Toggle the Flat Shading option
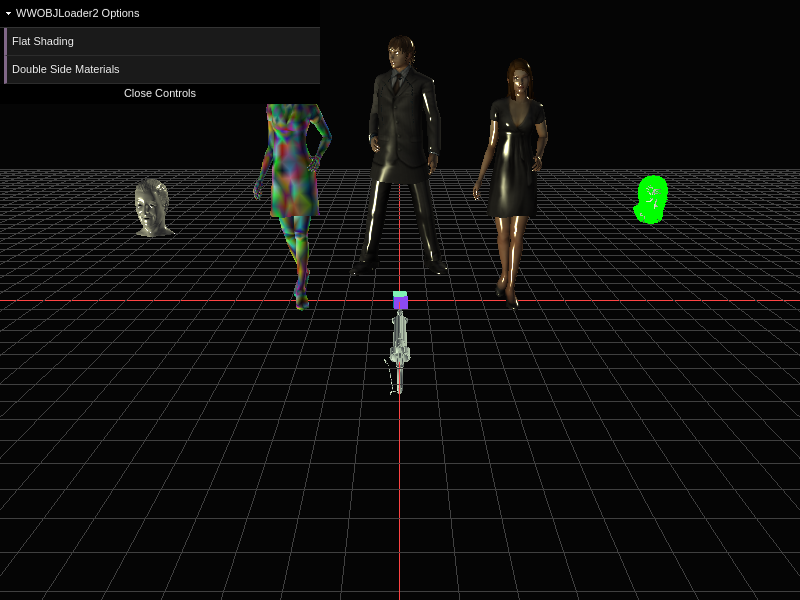The image size is (800, 600). 162,41
